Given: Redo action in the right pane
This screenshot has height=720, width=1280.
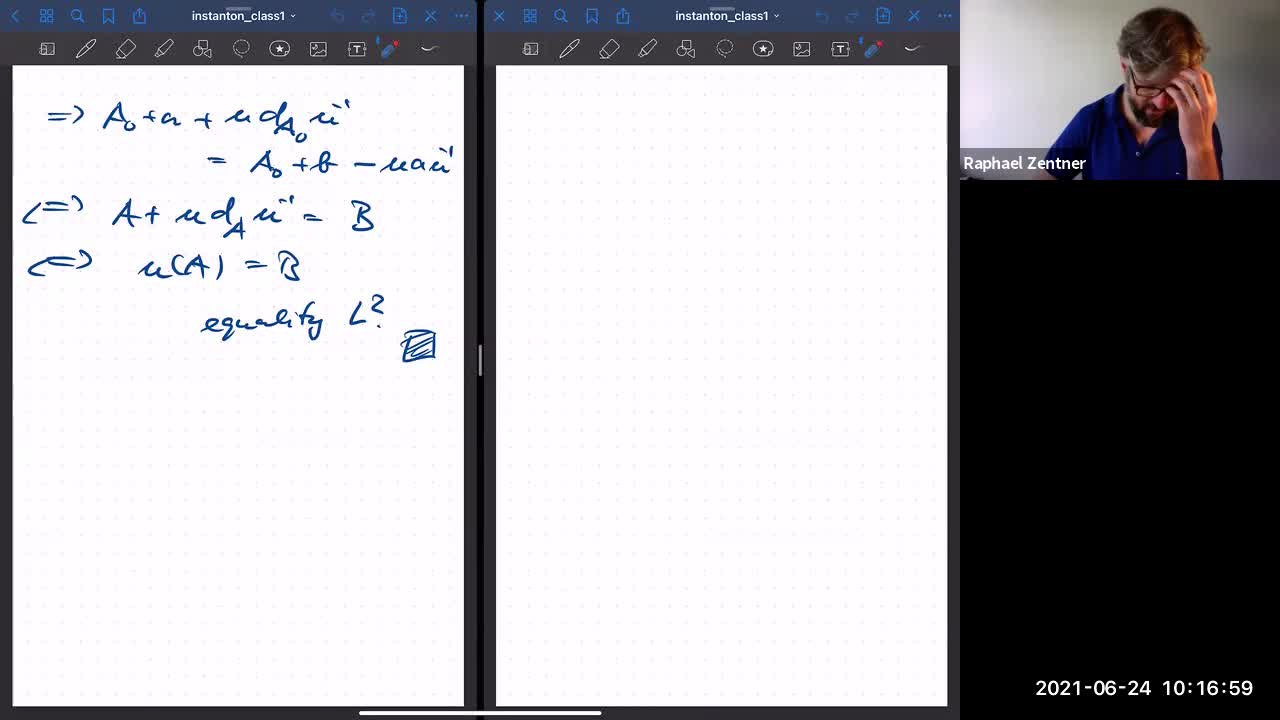Looking at the screenshot, I should [852, 16].
